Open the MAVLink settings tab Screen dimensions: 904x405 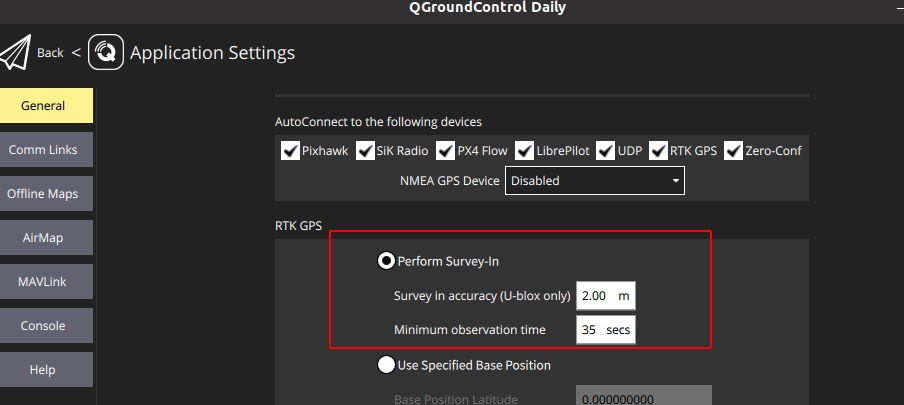pyautogui.click(x=46, y=282)
